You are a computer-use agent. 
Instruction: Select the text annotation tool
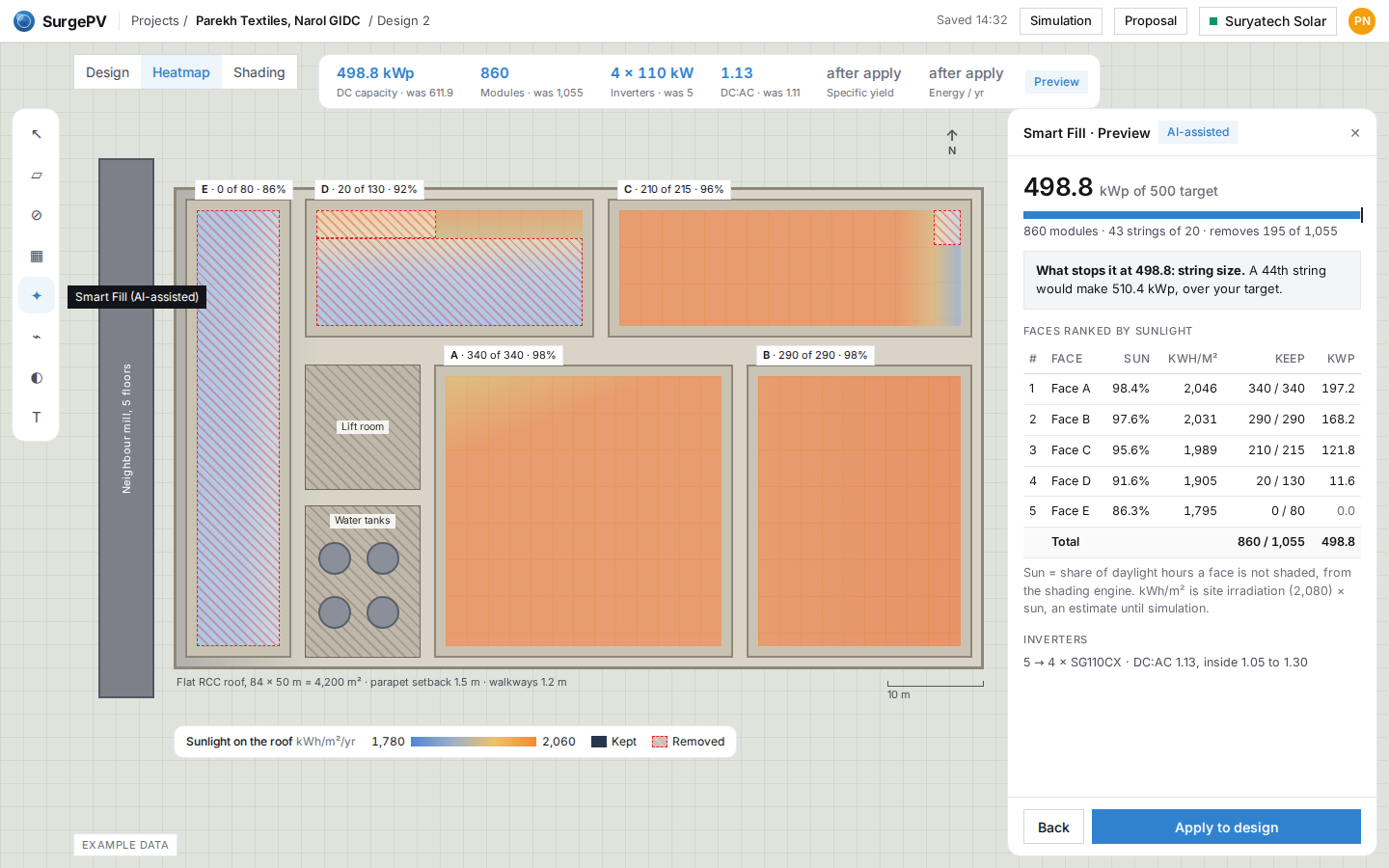tap(37, 418)
